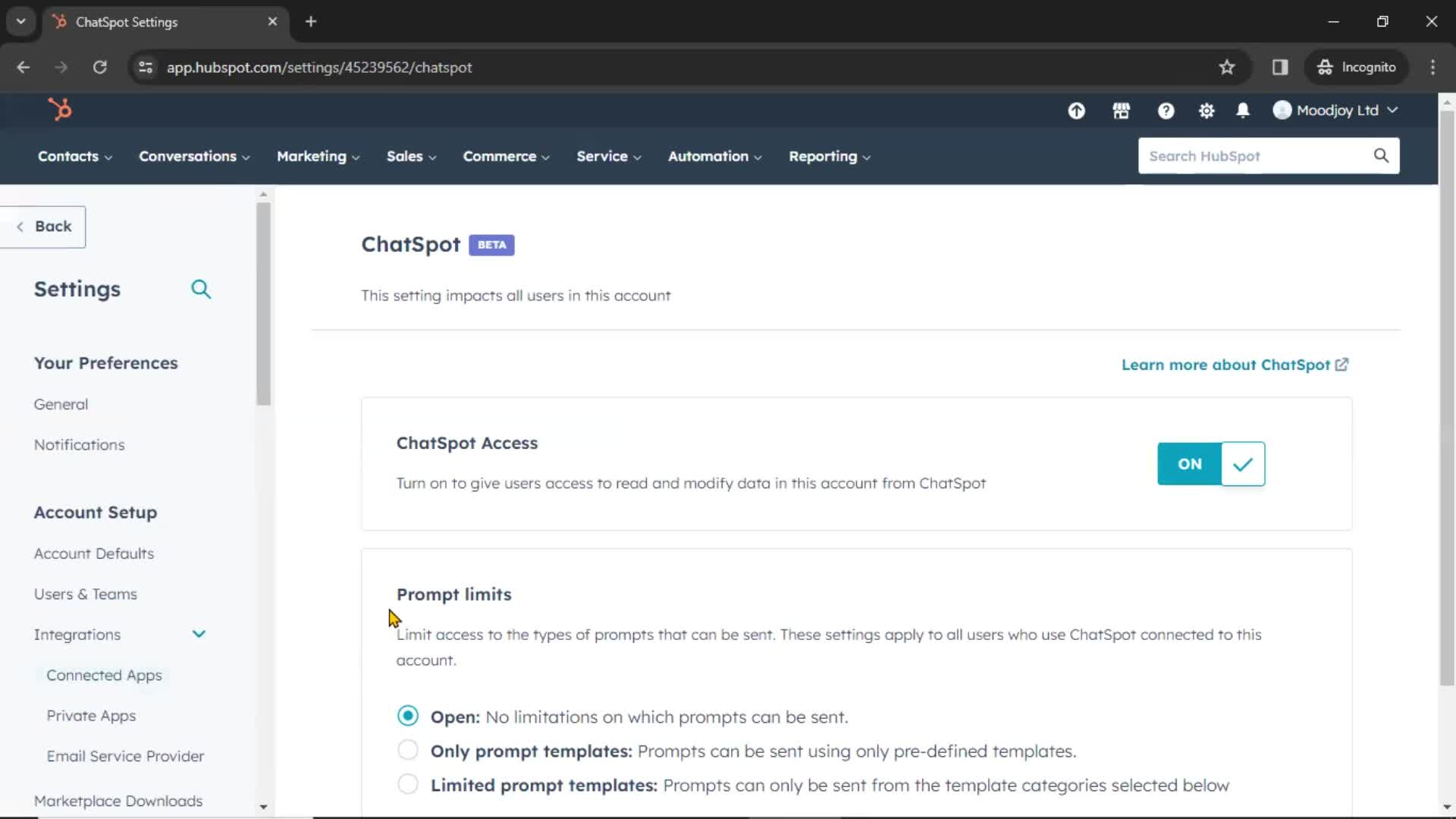
Task: Click the HubSpot logo icon
Action: [59, 109]
